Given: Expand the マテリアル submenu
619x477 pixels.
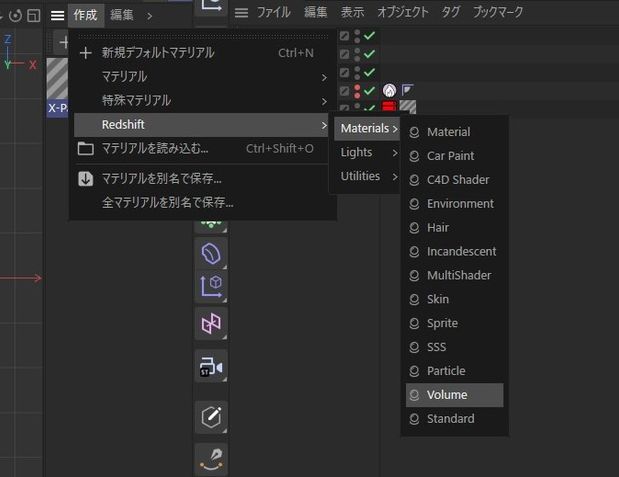Looking at the screenshot, I should point(201,77).
